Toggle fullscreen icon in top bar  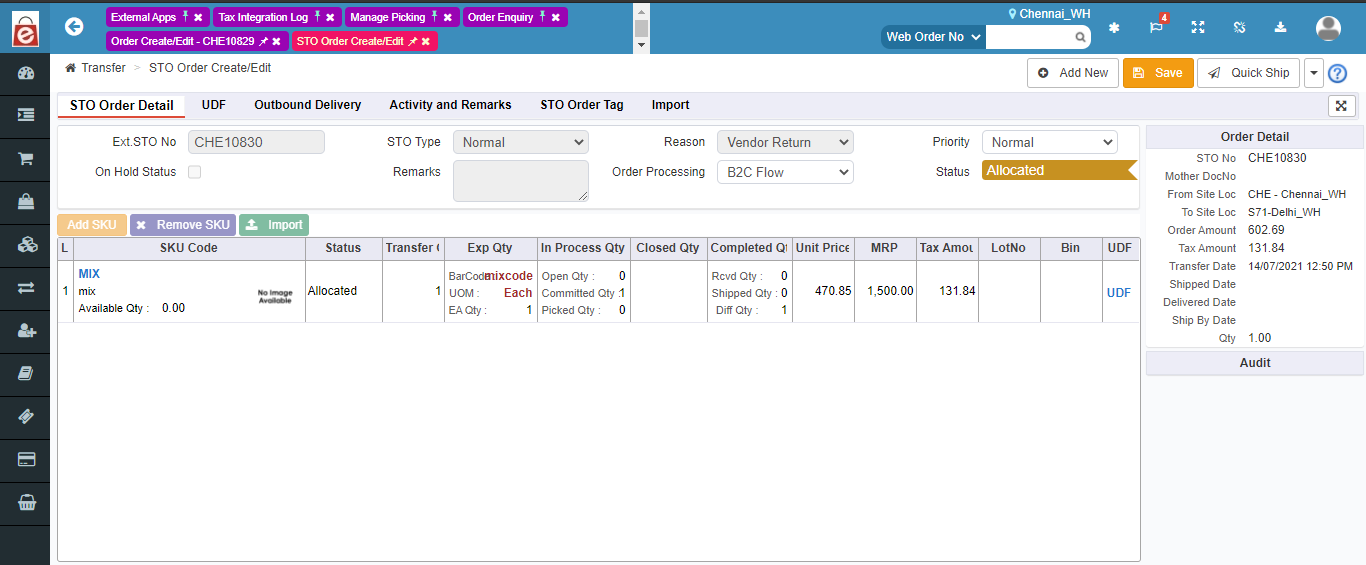point(1198,27)
